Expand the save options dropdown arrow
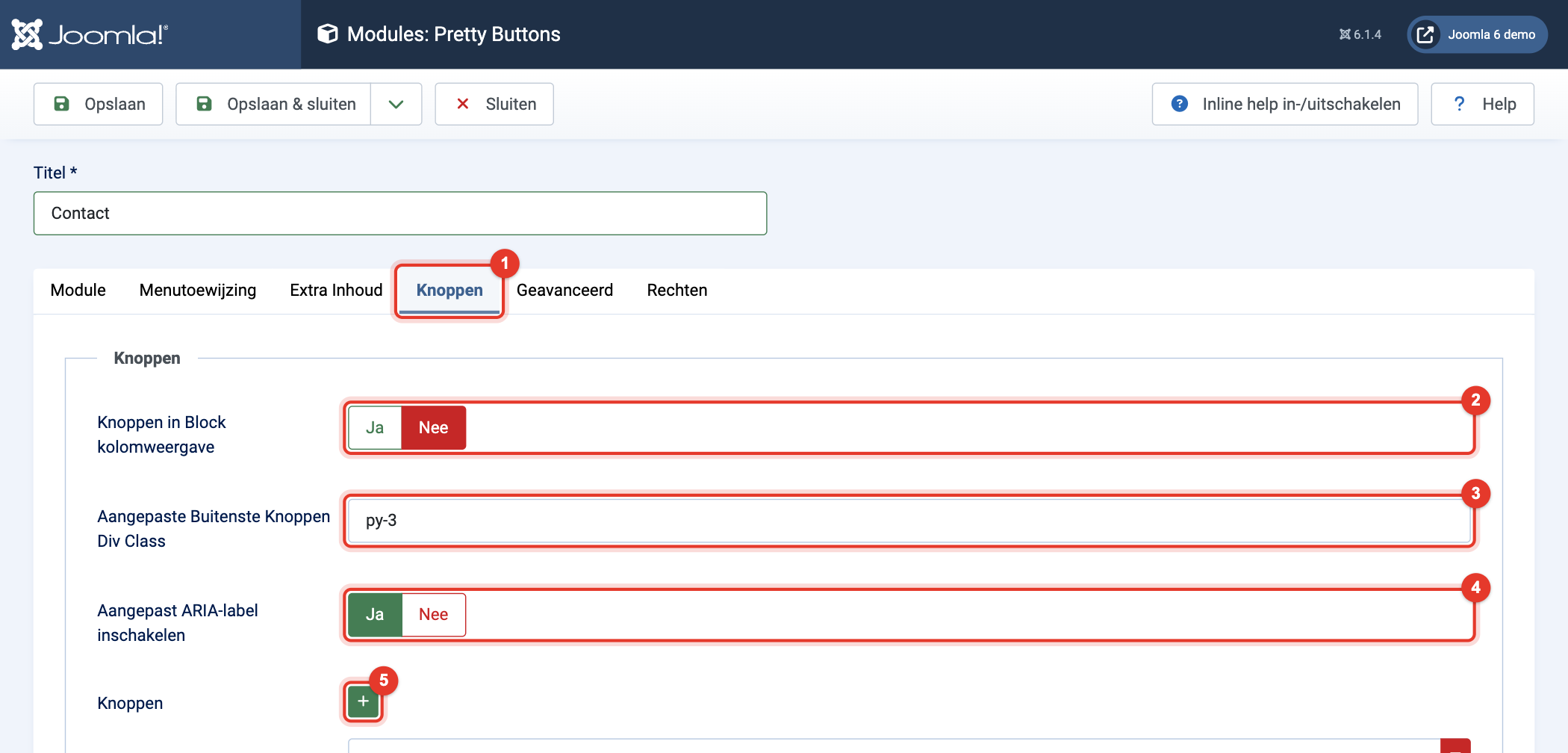This screenshot has width=1568, height=753. coord(396,104)
